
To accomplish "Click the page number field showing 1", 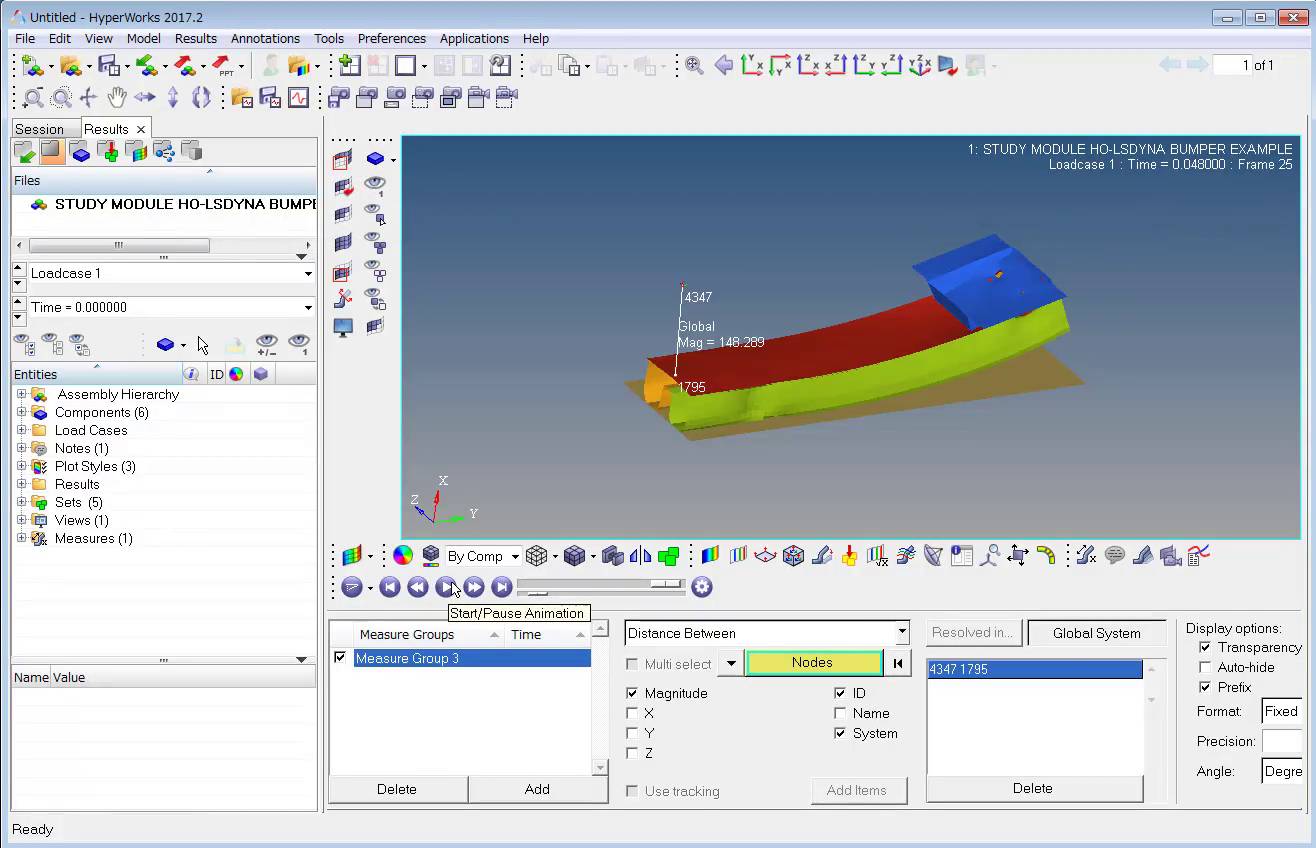I will 1232,65.
